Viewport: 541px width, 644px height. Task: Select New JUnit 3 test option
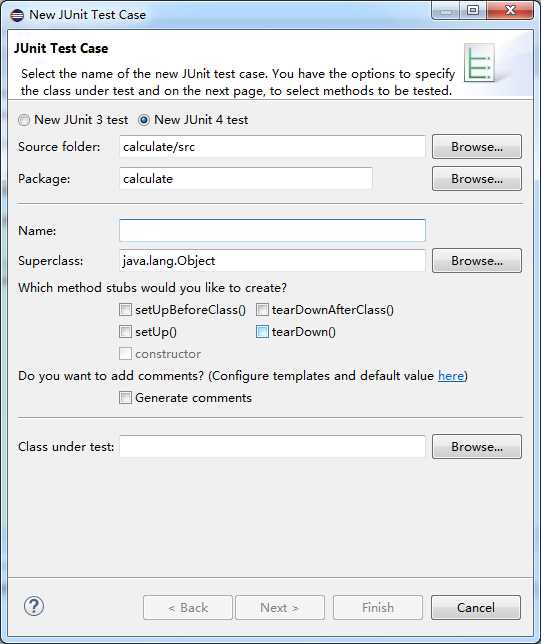(x=24, y=120)
